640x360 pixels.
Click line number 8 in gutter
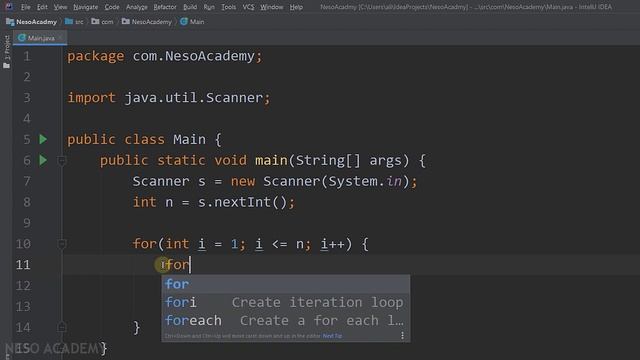[x=27, y=202]
